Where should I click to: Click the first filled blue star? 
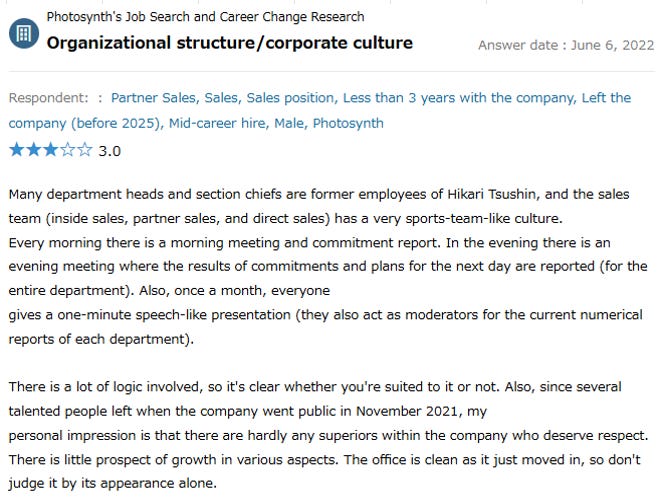click(x=17, y=150)
